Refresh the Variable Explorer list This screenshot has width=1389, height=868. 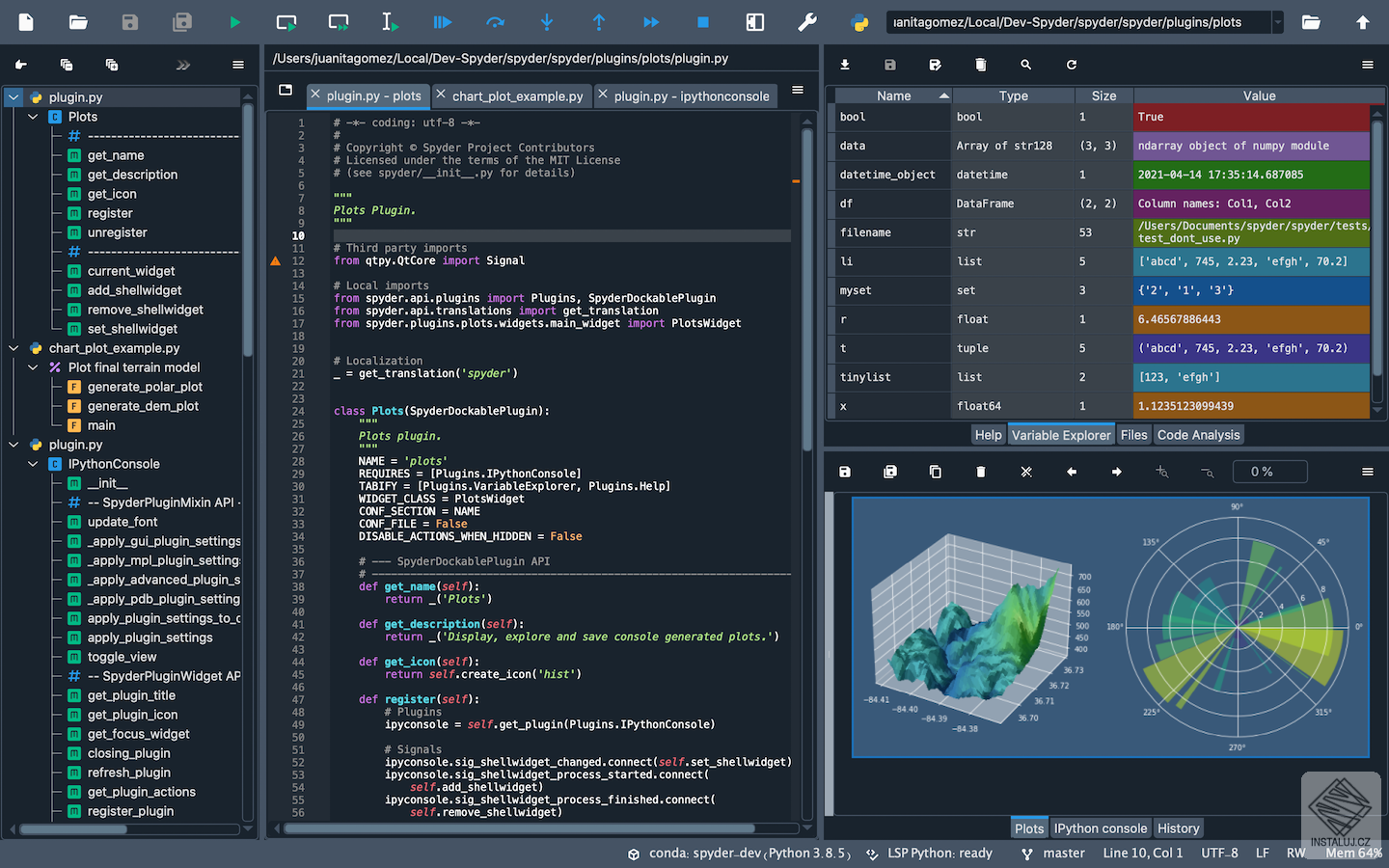1072,65
